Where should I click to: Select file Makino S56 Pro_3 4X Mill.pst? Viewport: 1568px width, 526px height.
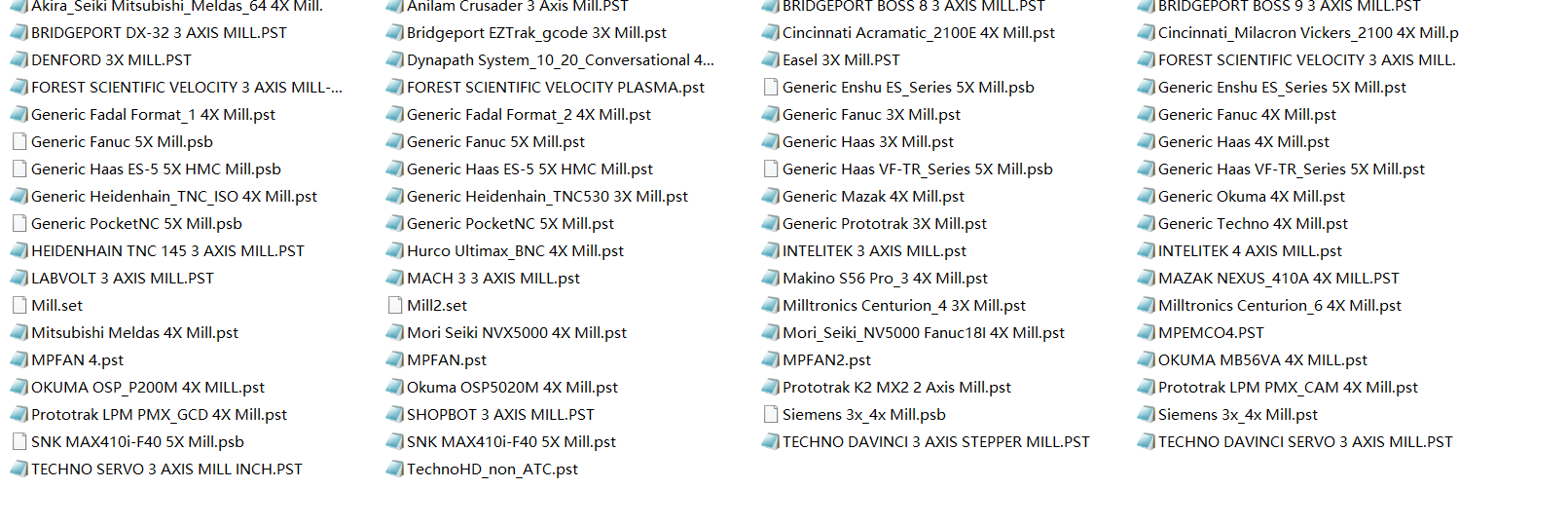pyautogui.click(x=885, y=278)
